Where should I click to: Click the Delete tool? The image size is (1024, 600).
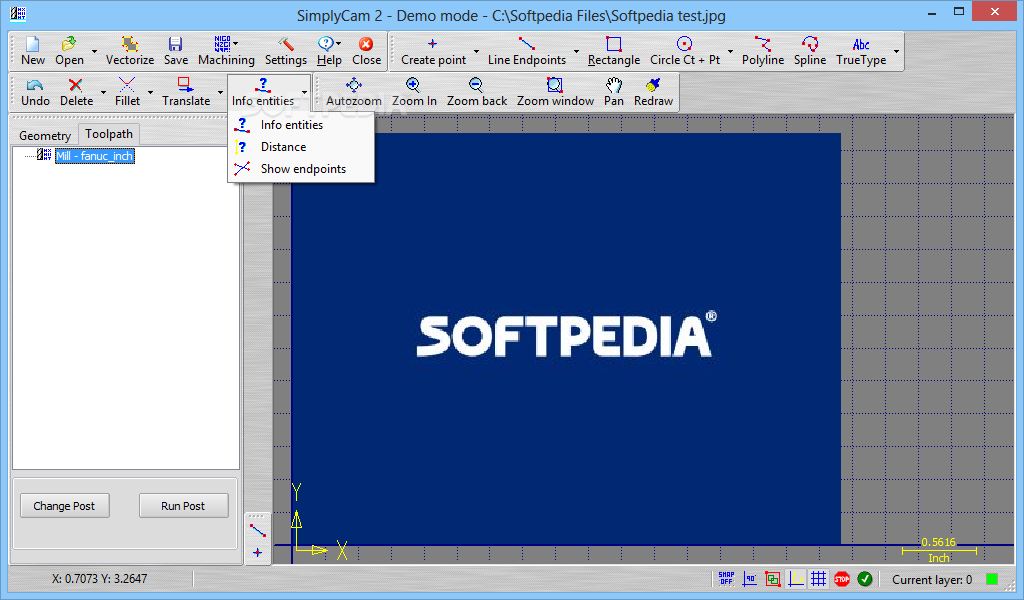tap(76, 92)
